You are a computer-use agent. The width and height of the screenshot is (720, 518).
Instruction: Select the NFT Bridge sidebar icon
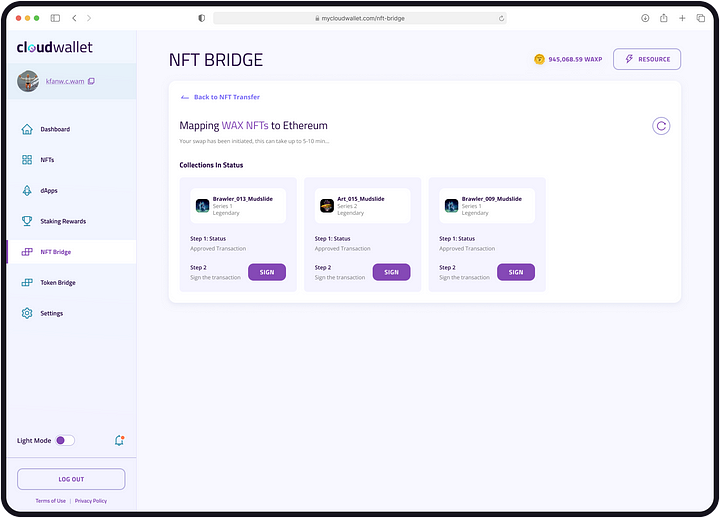[x=27, y=252]
